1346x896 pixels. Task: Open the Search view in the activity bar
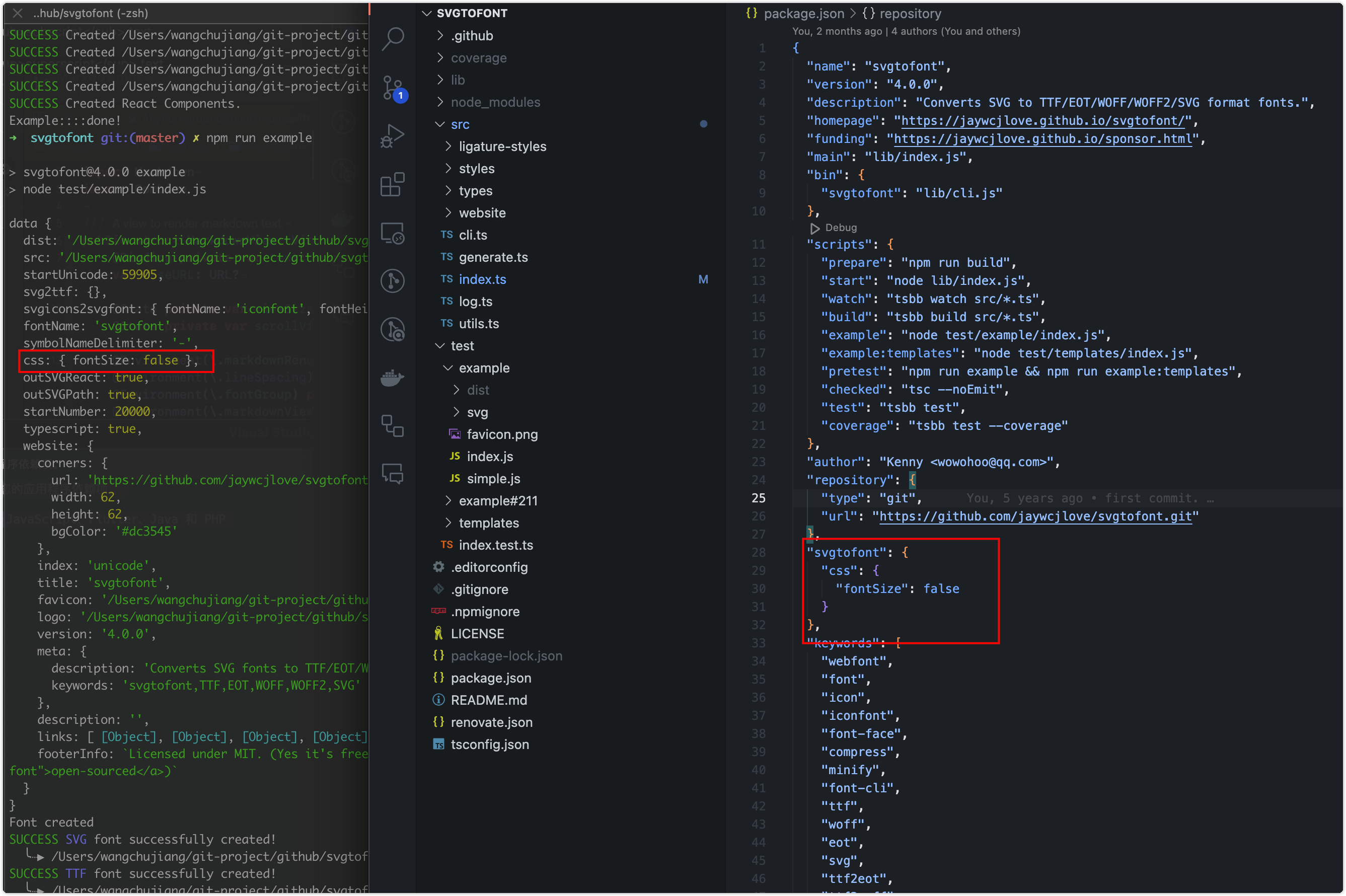[x=392, y=38]
